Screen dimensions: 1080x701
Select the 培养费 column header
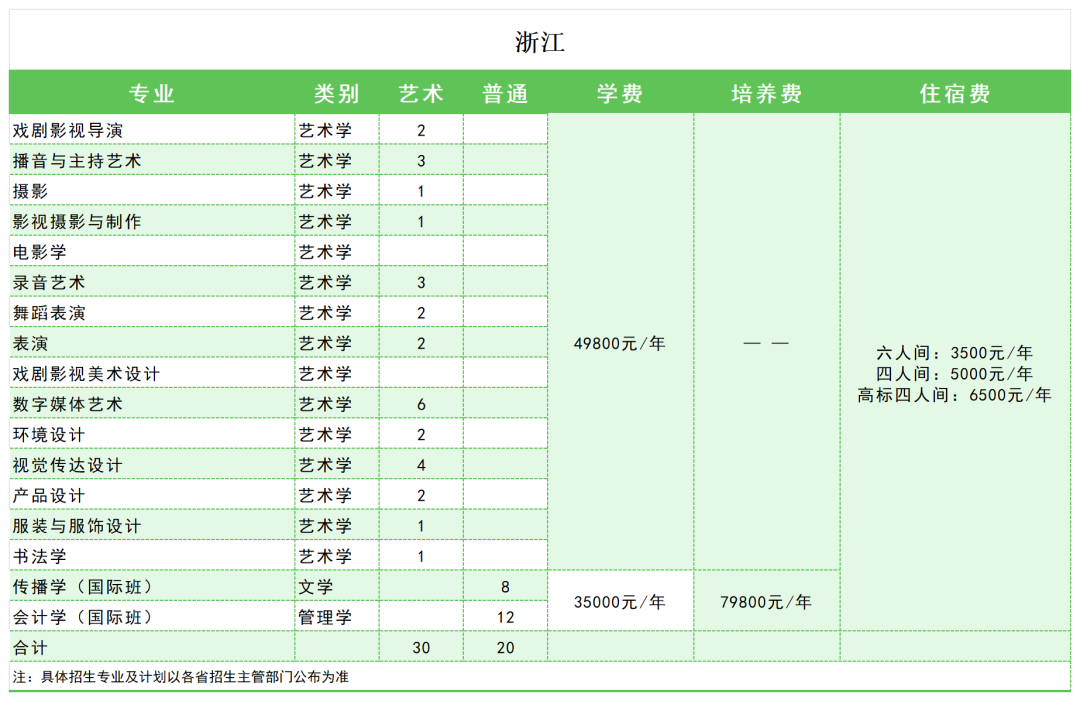click(x=767, y=93)
